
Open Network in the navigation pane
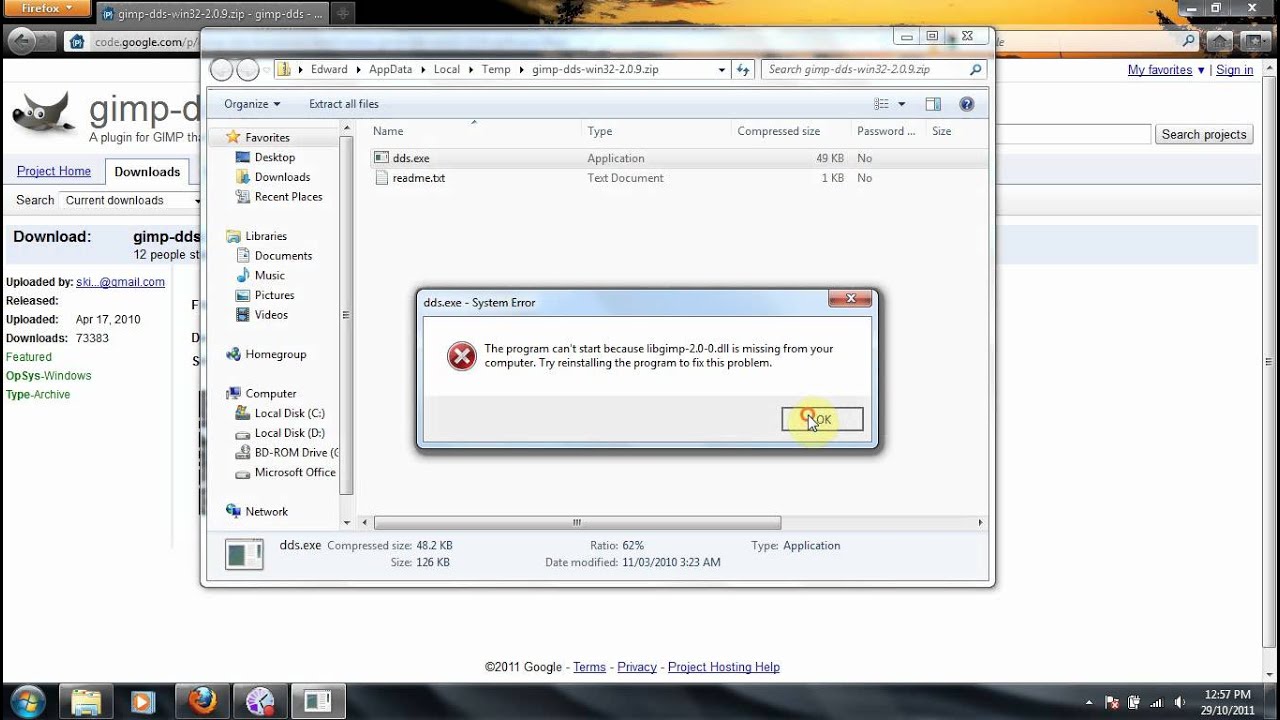(266, 511)
